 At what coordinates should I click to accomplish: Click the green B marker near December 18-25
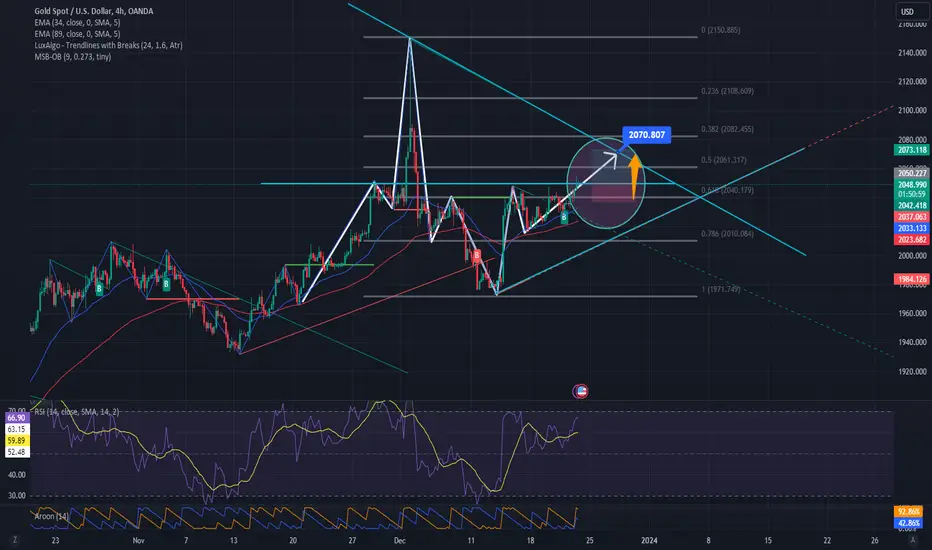click(x=564, y=218)
